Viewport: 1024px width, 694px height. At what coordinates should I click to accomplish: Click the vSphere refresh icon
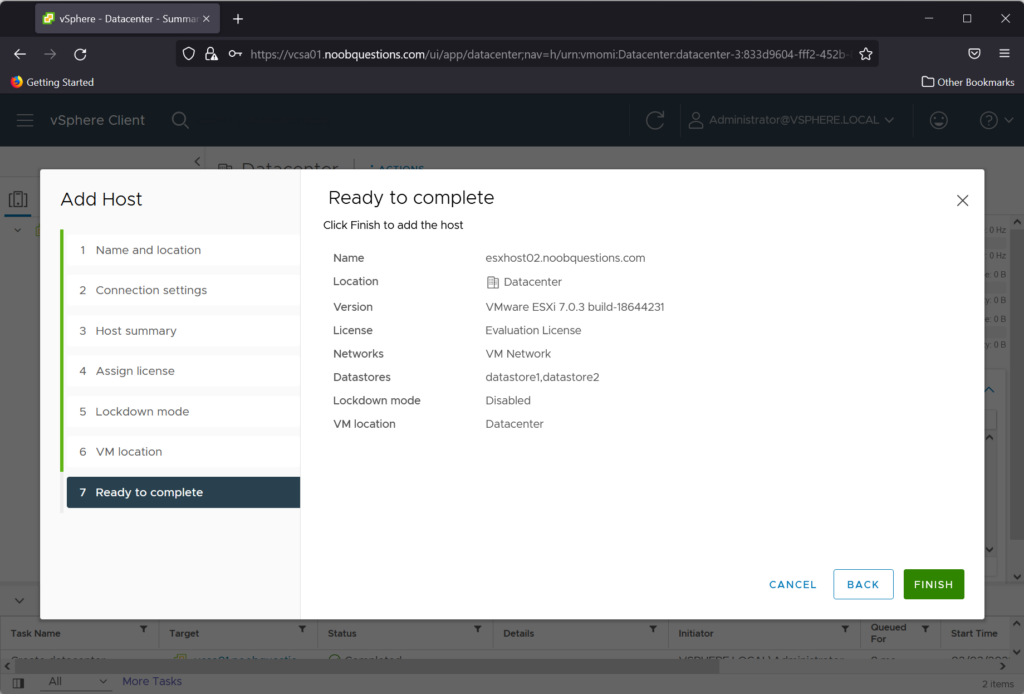(x=655, y=120)
